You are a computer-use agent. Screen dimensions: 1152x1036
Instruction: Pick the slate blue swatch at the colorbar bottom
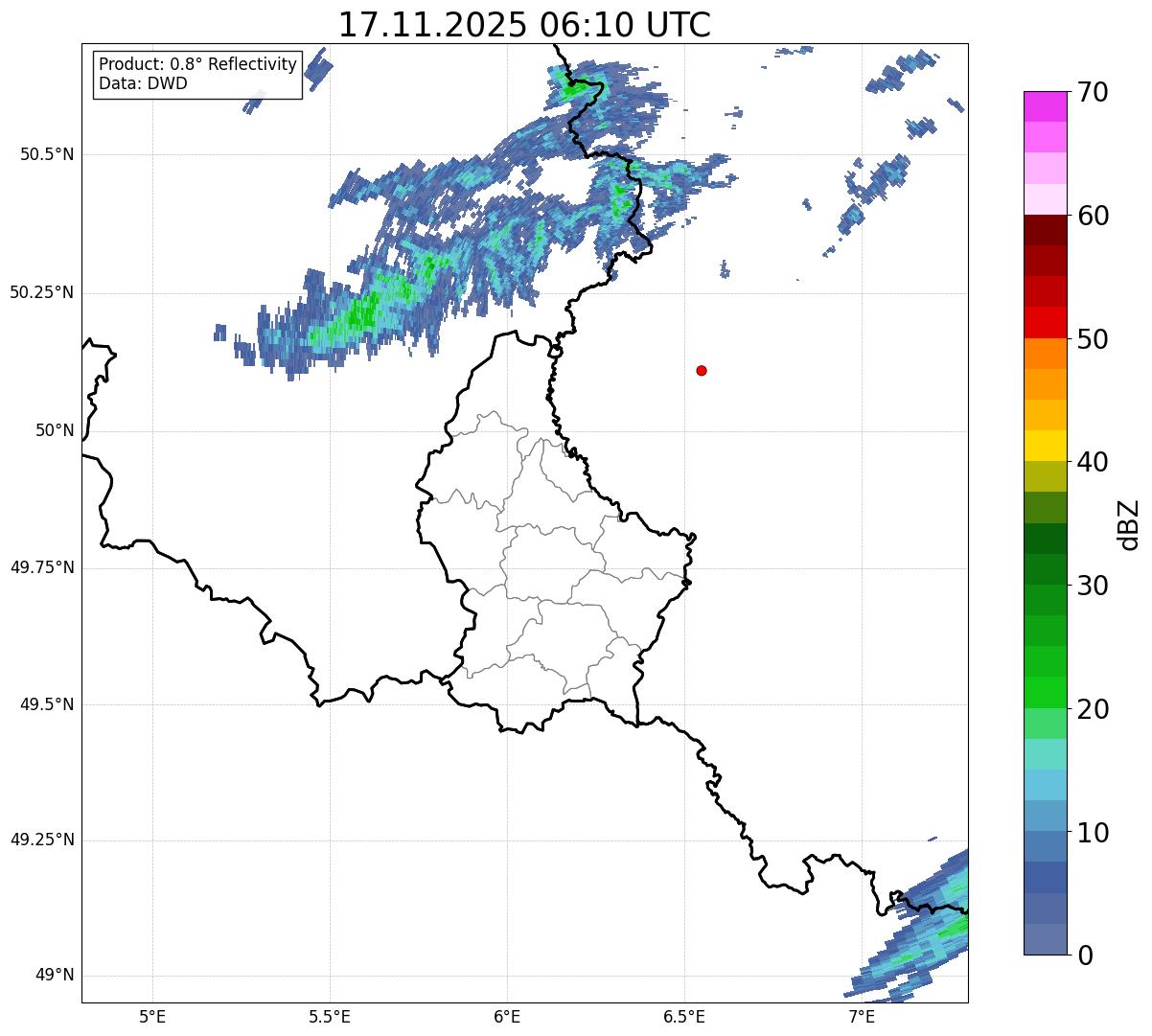pyautogui.click(x=1045, y=939)
